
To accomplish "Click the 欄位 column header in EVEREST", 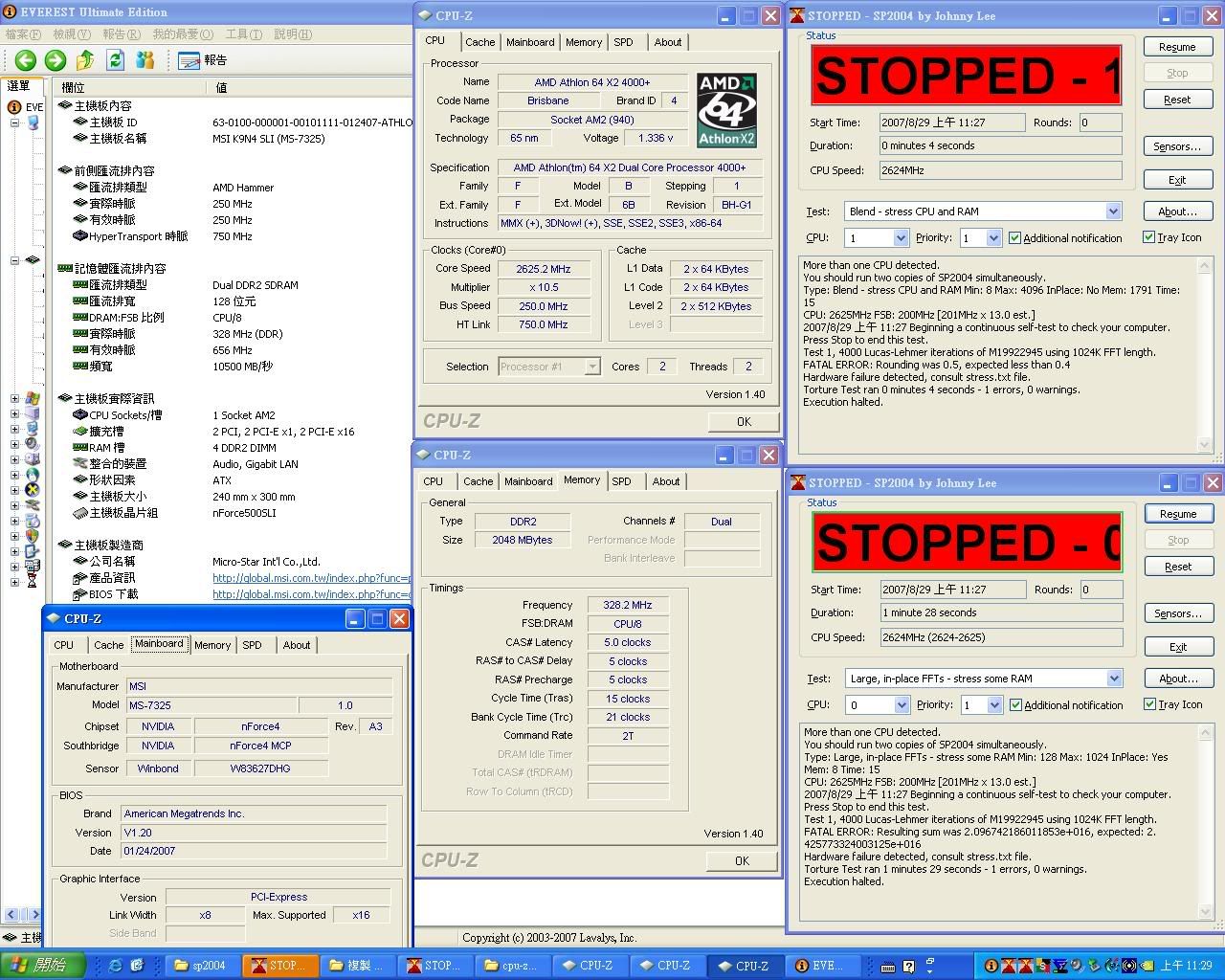I will point(129,87).
